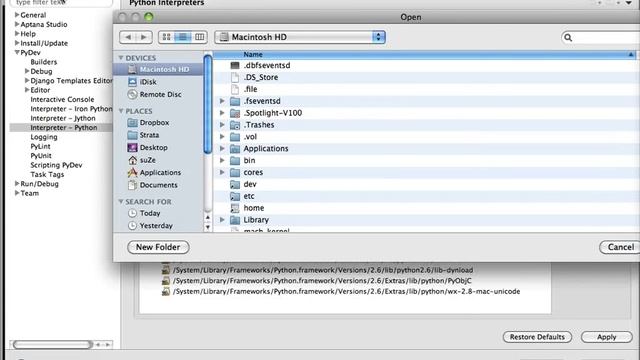Expand Install/Update preferences node
The height and width of the screenshot is (360, 640).
(17, 43)
